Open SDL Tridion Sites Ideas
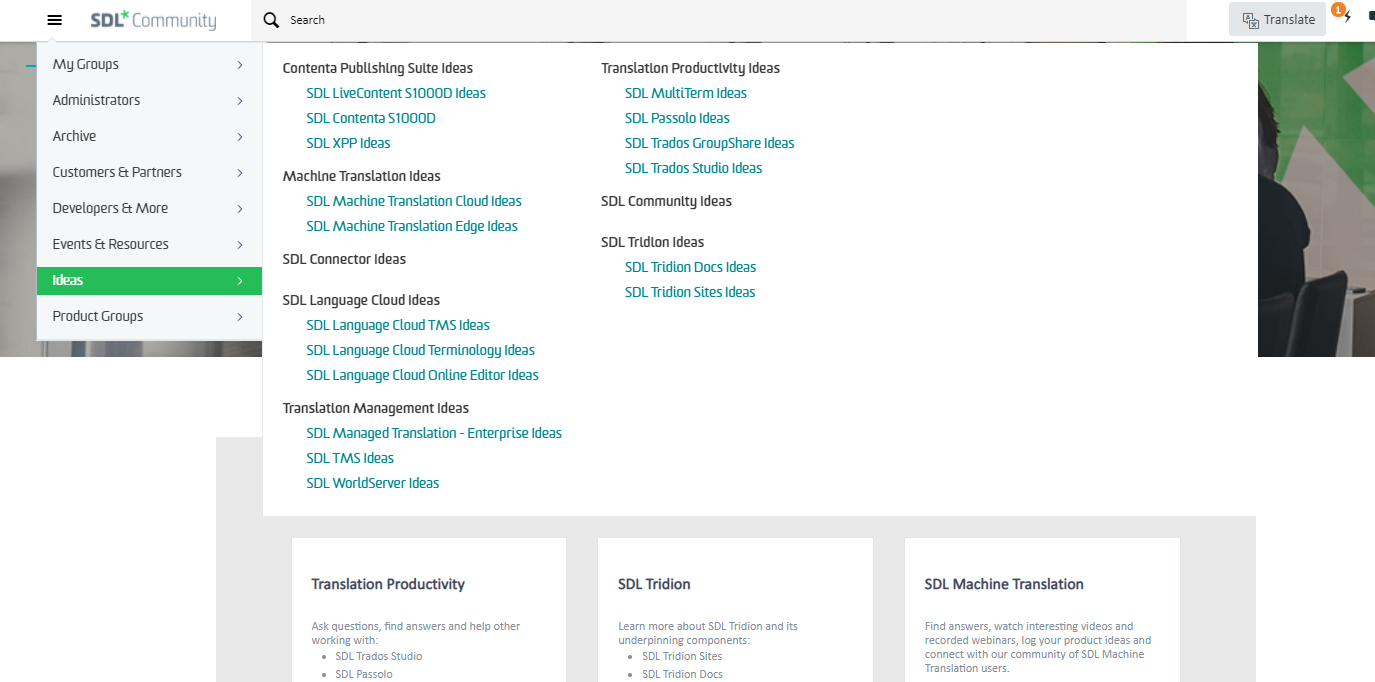The image size is (1375, 682). click(690, 292)
